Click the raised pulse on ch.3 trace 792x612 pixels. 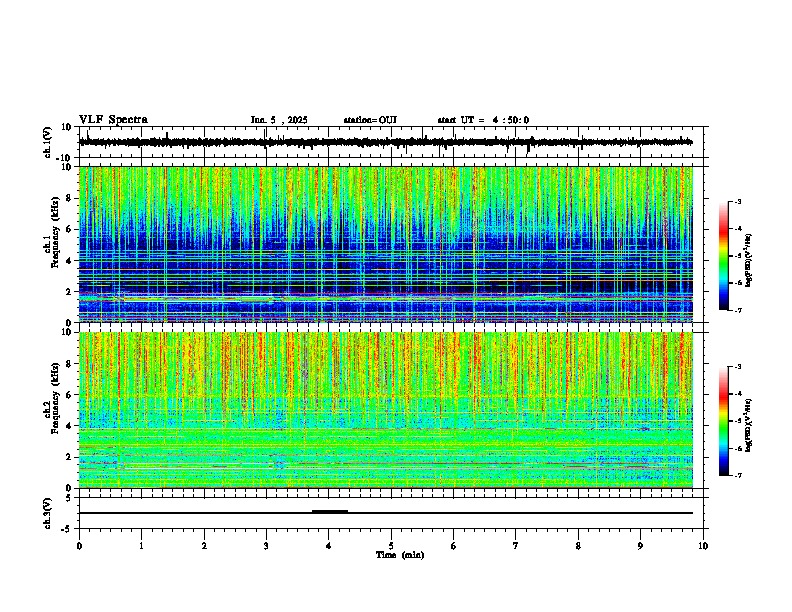coord(330,511)
